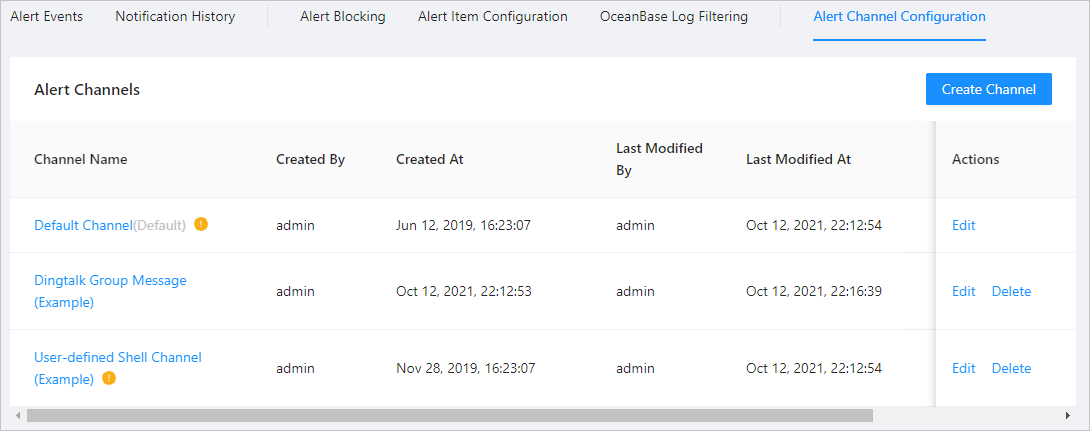Screen dimensions: 1090x431
Task: Edit the Default Channel
Action: pyautogui.click(x=963, y=225)
